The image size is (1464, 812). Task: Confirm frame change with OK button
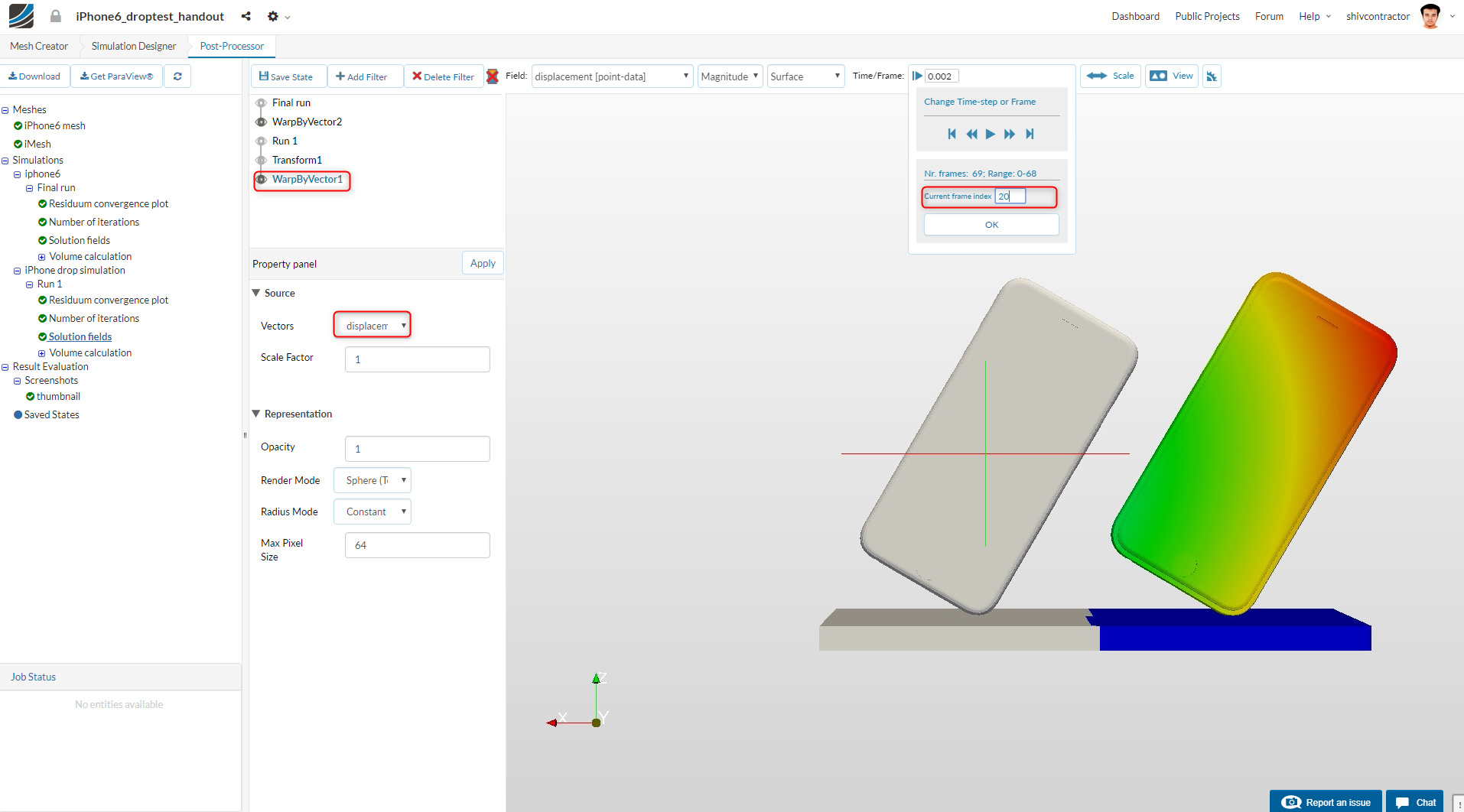pos(990,224)
